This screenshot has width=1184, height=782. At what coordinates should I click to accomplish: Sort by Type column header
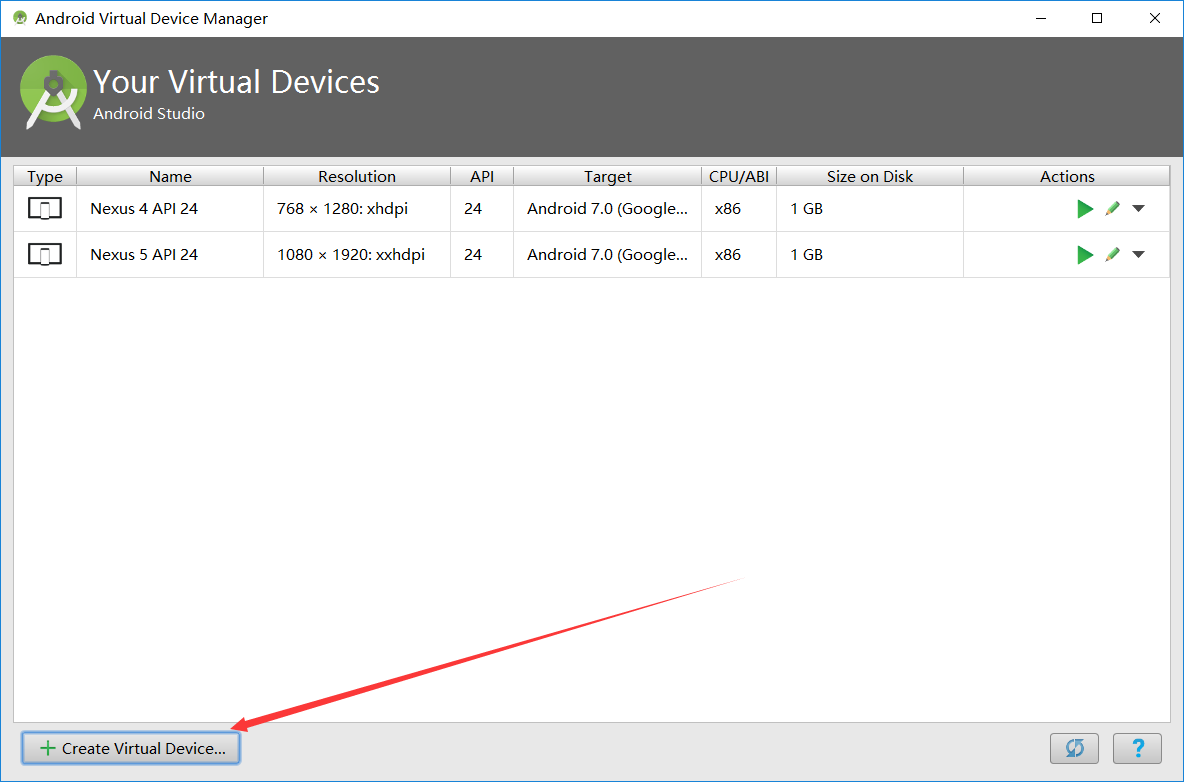(x=45, y=176)
